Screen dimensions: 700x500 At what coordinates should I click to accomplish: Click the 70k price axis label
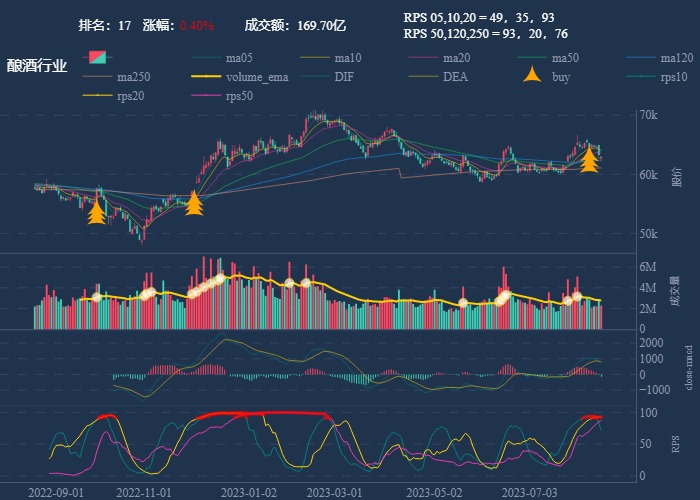(x=648, y=115)
